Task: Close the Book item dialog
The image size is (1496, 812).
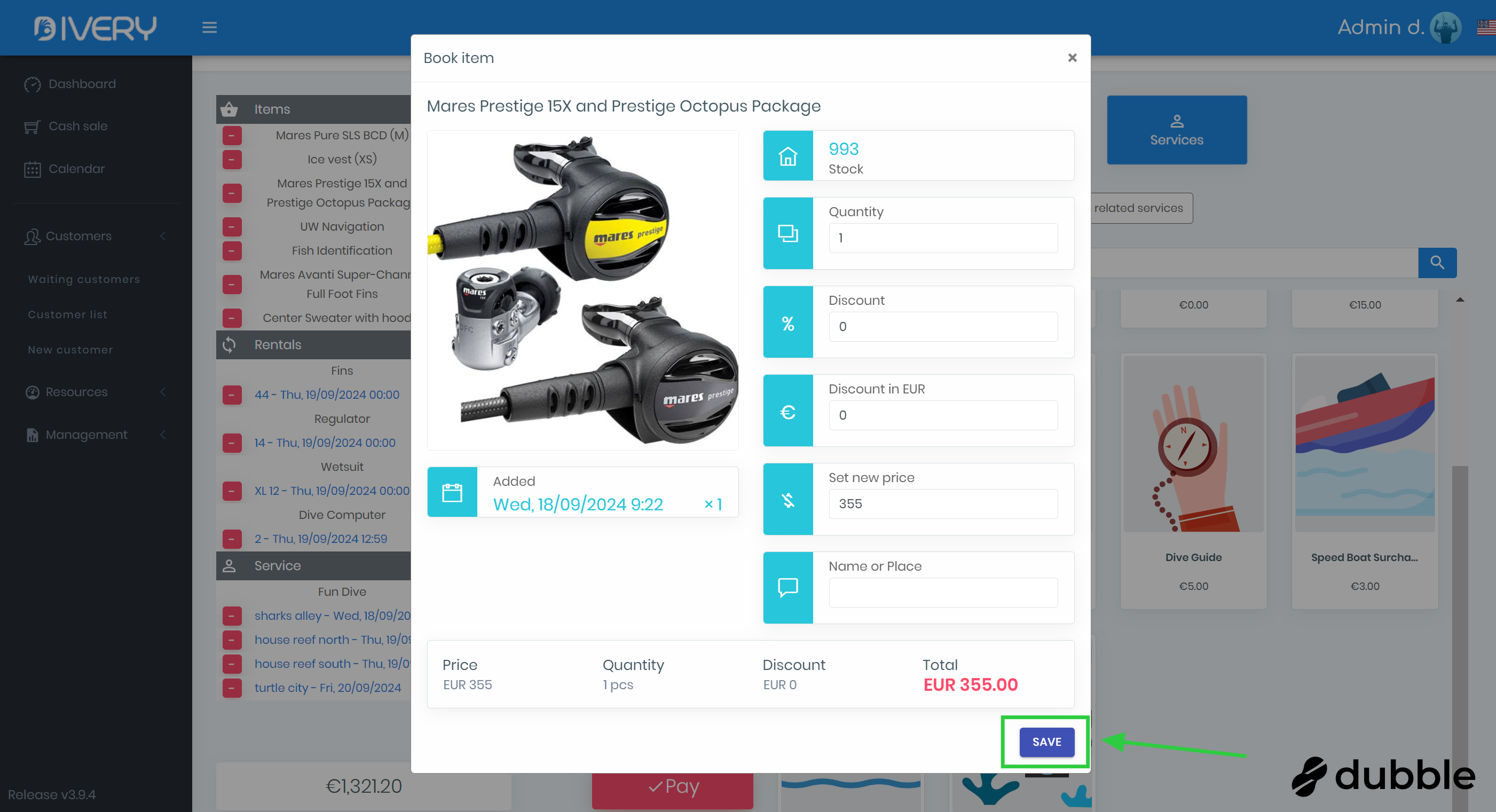Action: [1072, 58]
